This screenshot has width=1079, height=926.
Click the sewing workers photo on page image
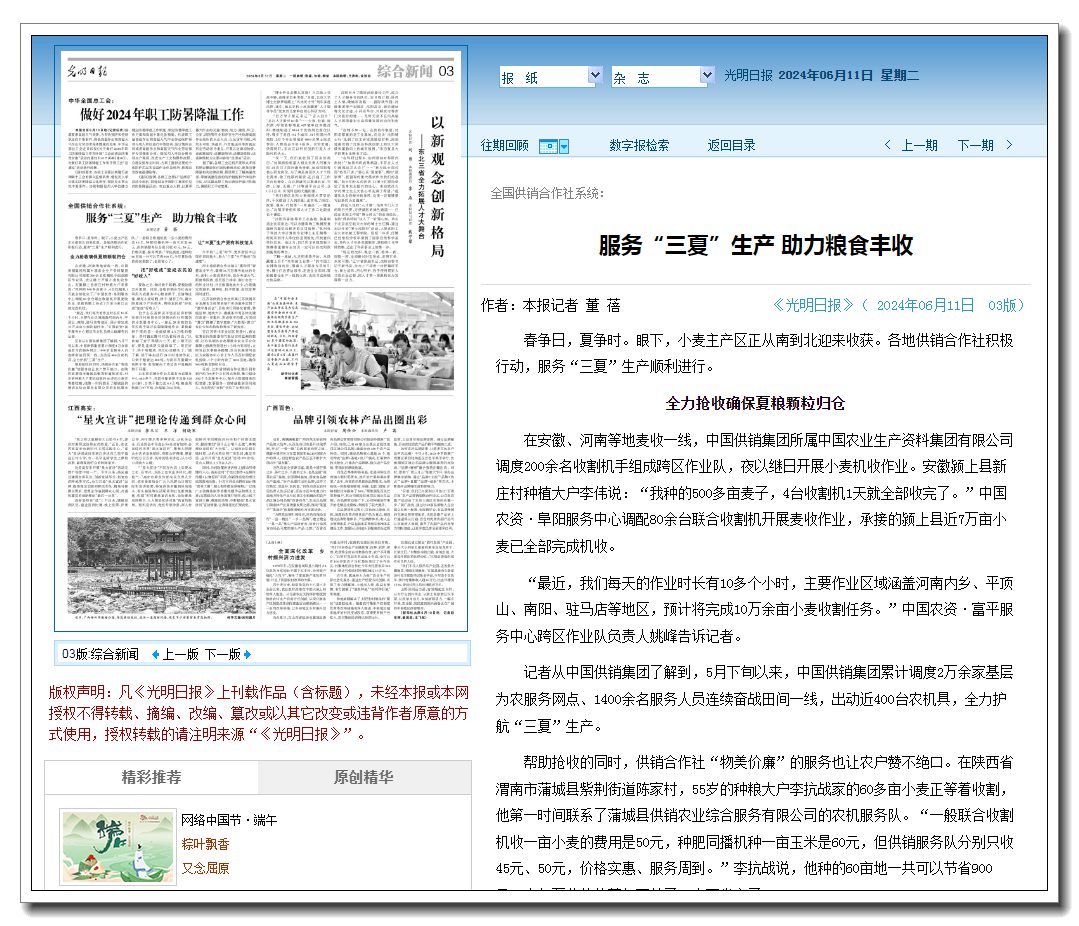coord(377,341)
